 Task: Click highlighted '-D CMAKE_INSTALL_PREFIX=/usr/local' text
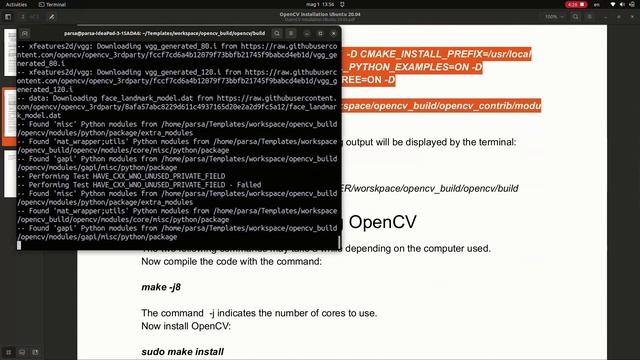coord(438,54)
